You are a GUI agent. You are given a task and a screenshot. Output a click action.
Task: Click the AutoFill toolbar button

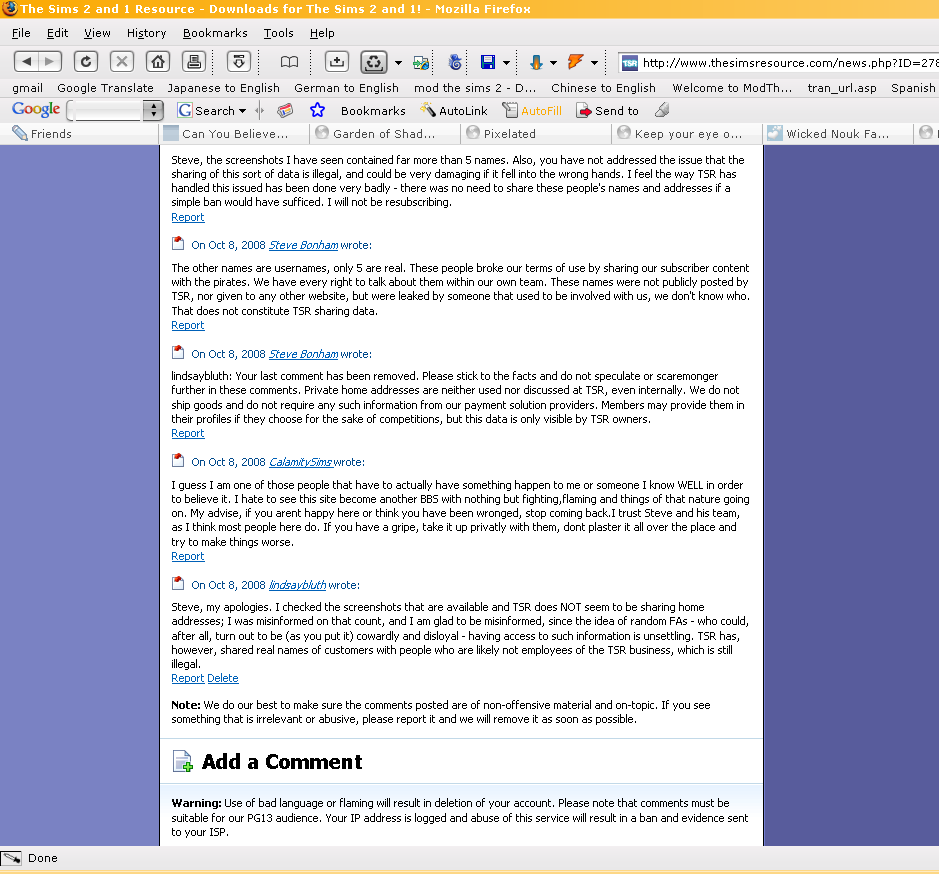pyautogui.click(x=532, y=110)
